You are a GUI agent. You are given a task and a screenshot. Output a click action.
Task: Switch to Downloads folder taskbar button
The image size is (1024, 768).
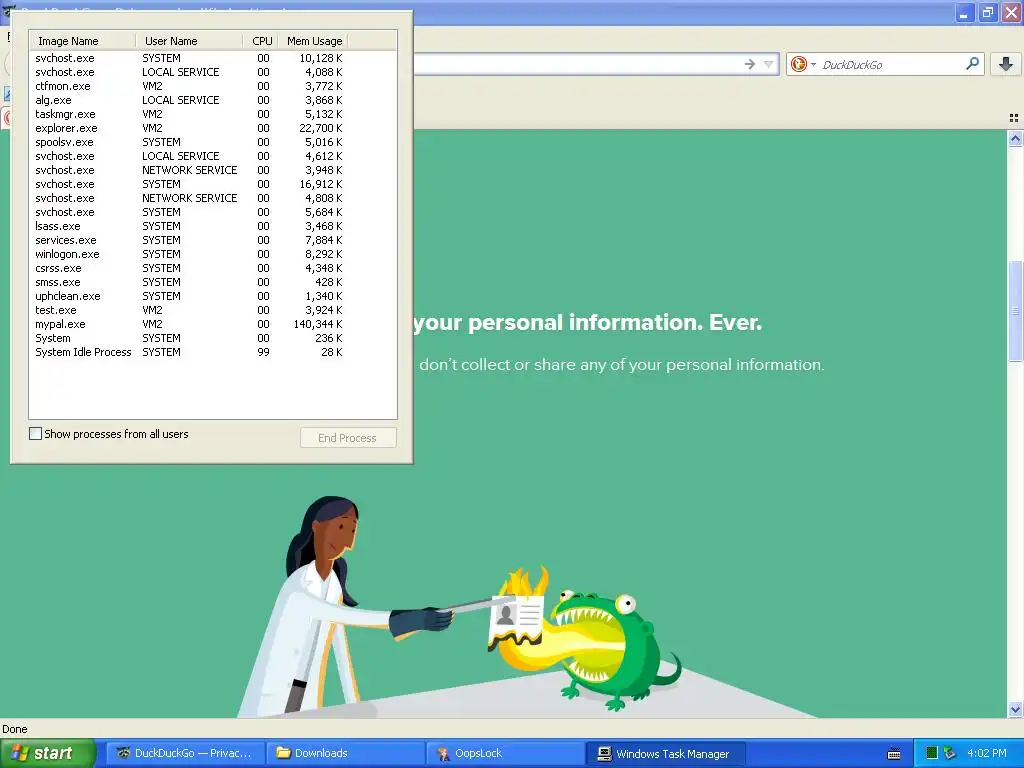click(x=345, y=753)
